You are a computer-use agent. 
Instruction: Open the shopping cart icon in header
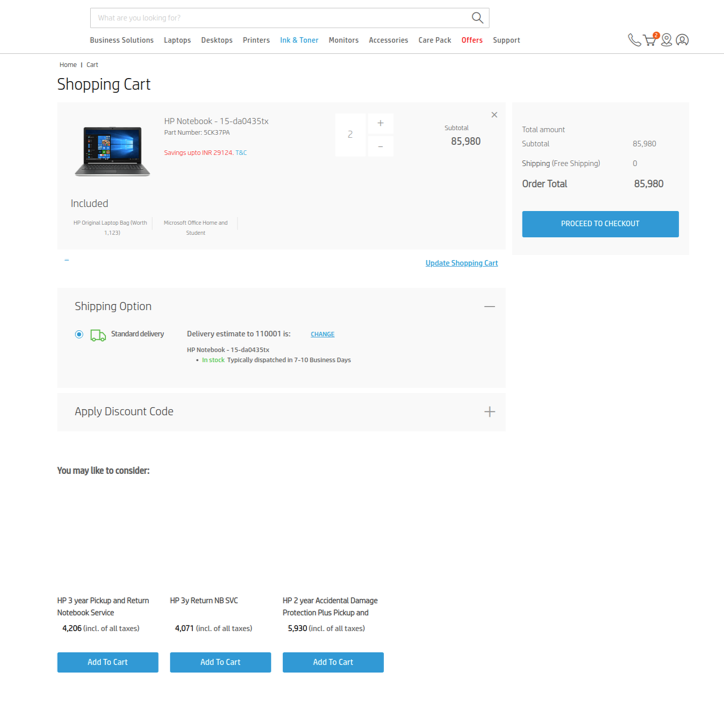pos(650,40)
